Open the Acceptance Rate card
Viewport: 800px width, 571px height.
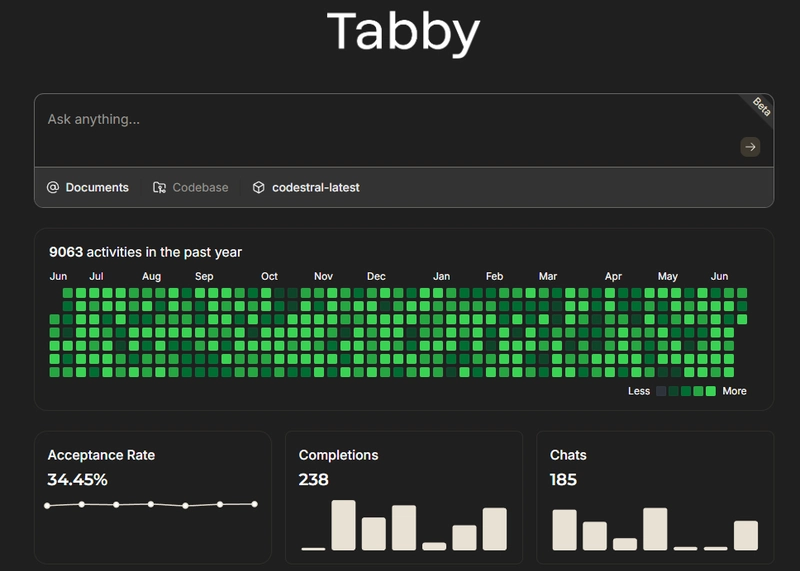pos(153,497)
